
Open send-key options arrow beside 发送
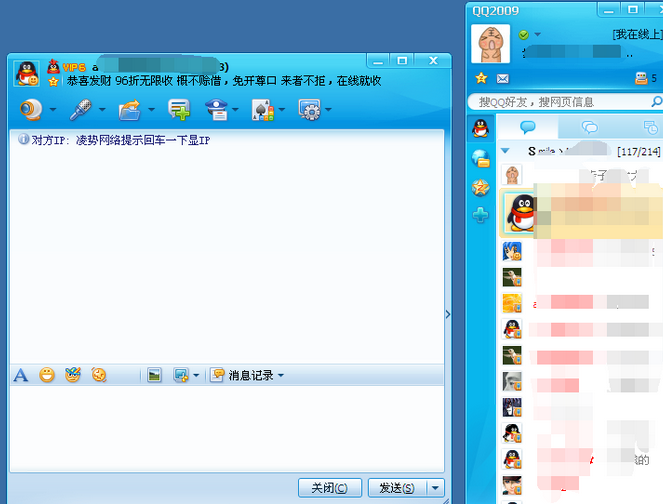pos(435,488)
